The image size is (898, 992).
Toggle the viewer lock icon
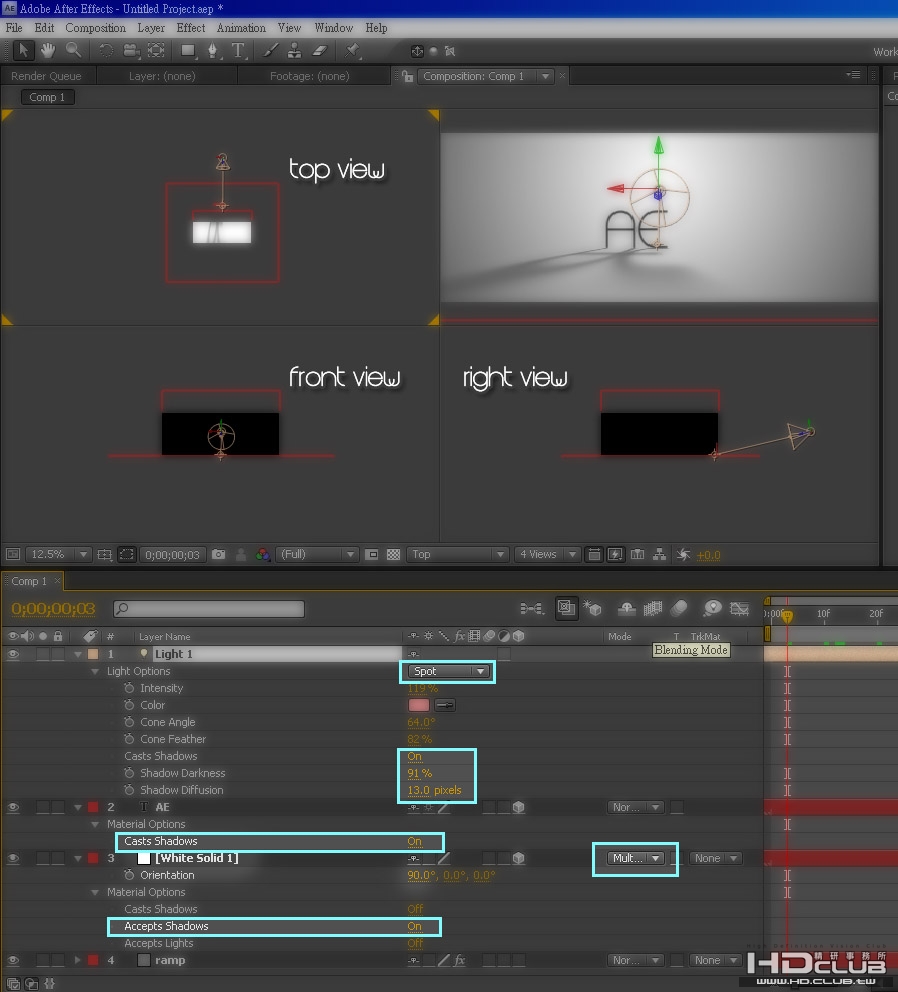point(408,77)
